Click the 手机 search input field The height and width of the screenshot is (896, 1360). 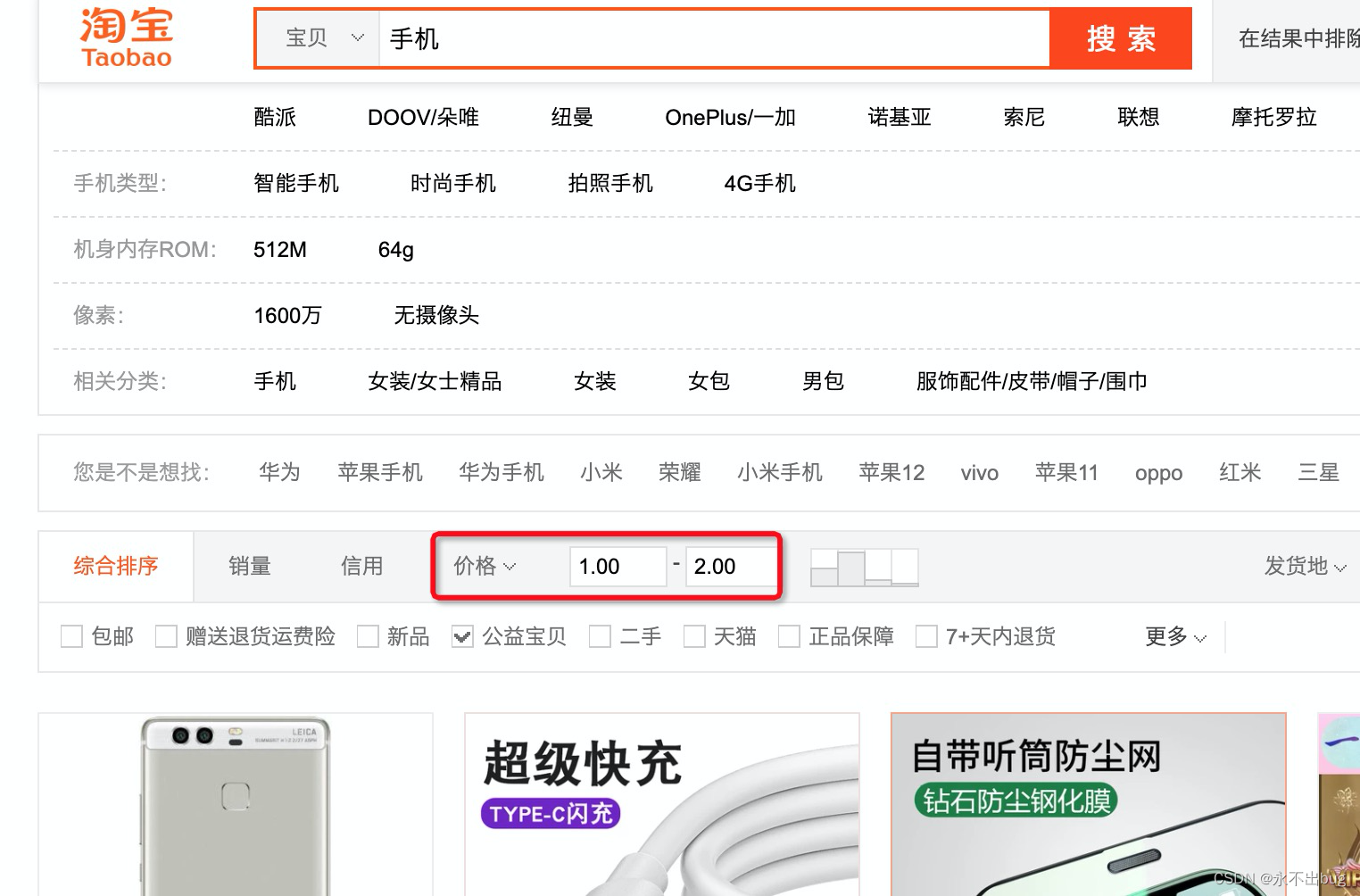(715, 38)
